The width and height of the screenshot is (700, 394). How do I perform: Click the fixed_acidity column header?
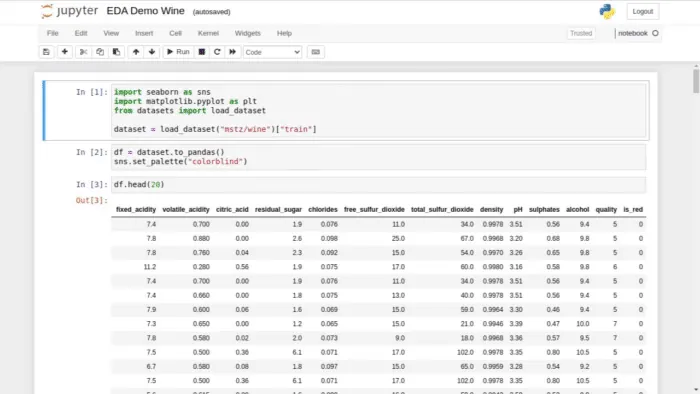[136, 209]
